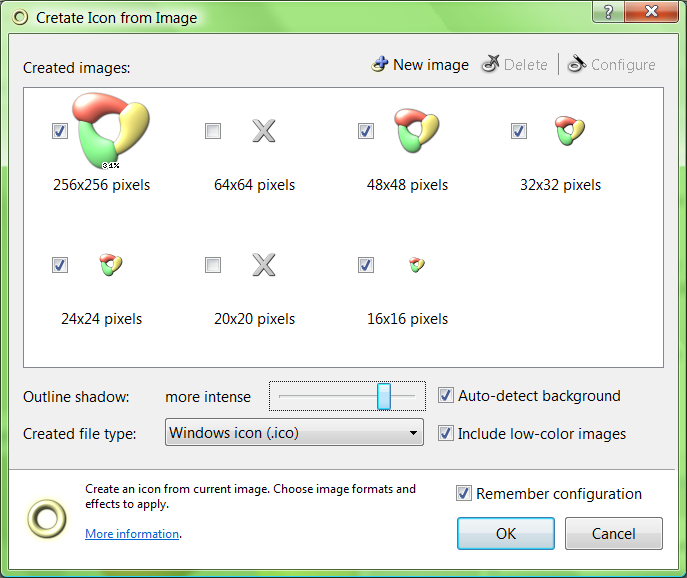Open the Created file type dropdown

294,433
